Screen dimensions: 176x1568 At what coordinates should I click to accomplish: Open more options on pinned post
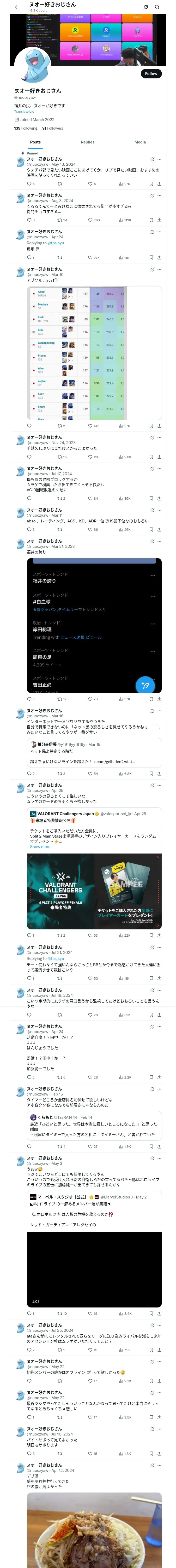click(x=159, y=159)
